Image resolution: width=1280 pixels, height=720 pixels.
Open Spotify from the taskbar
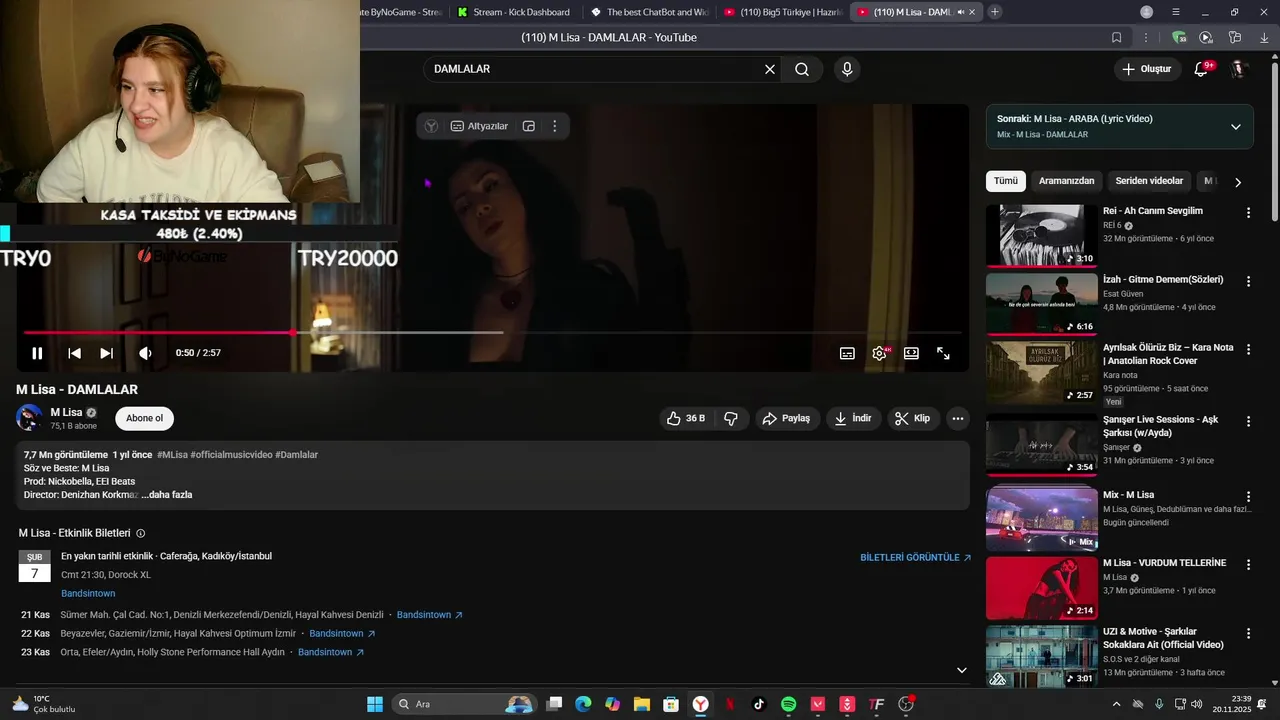[x=788, y=704]
